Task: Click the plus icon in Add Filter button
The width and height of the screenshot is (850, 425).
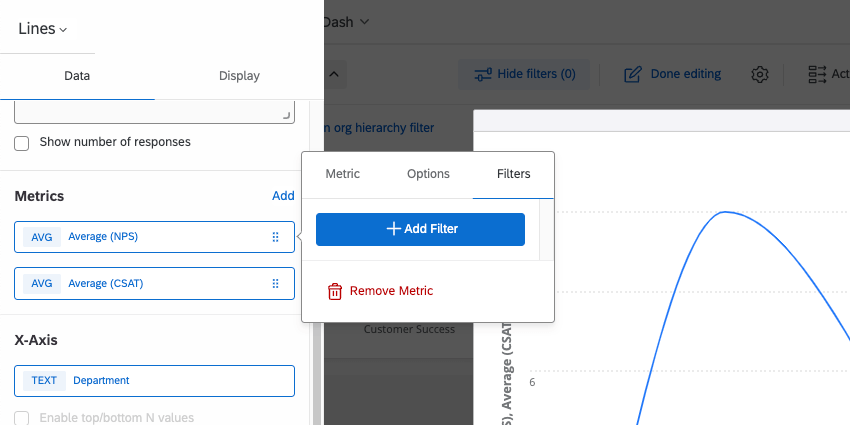Action: click(393, 229)
